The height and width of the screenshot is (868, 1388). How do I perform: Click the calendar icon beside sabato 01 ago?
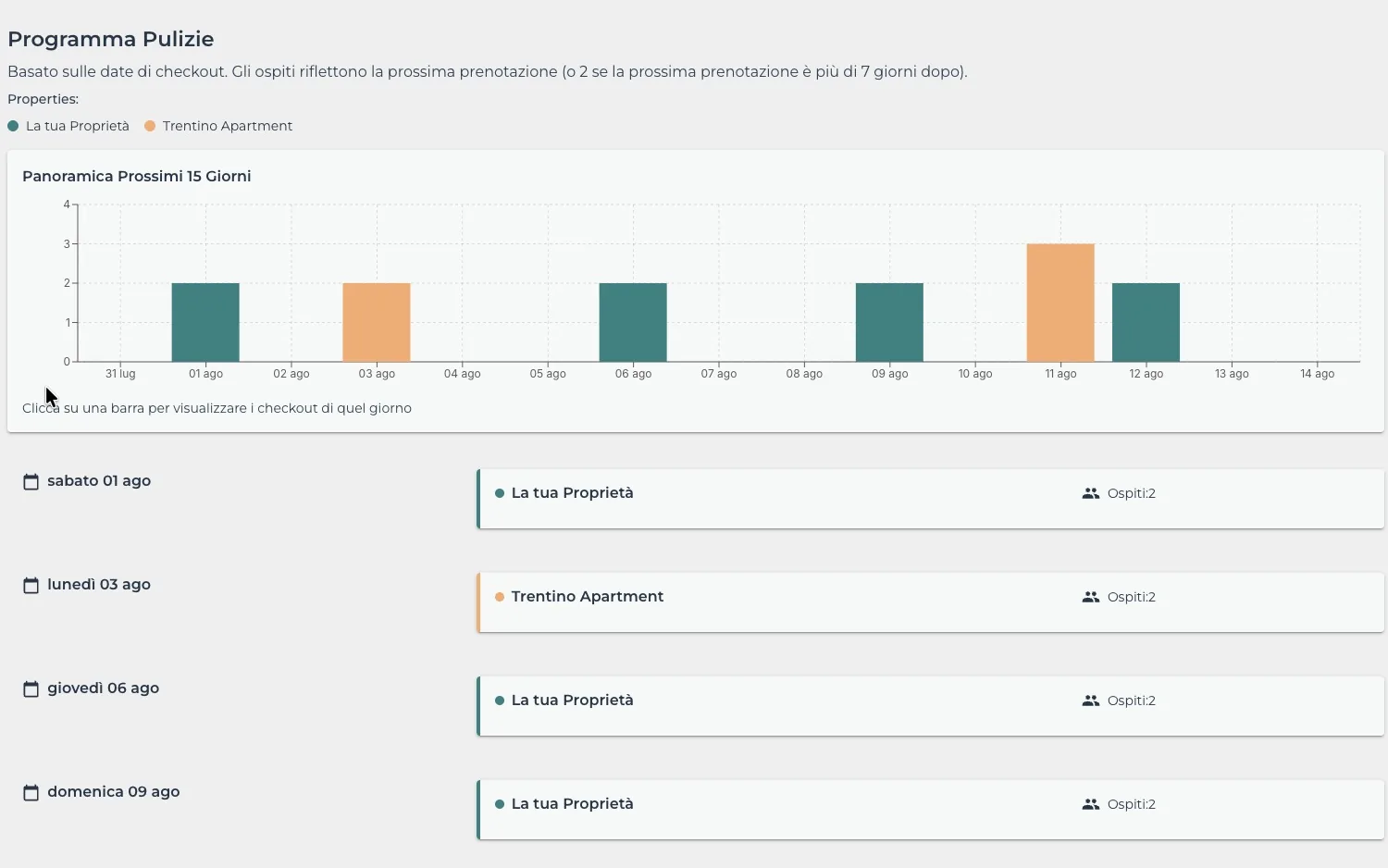tap(31, 482)
